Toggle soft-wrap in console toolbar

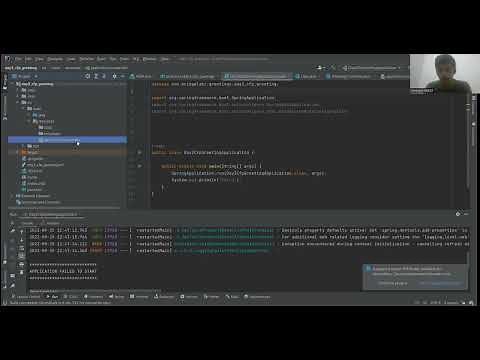(x=22, y=248)
